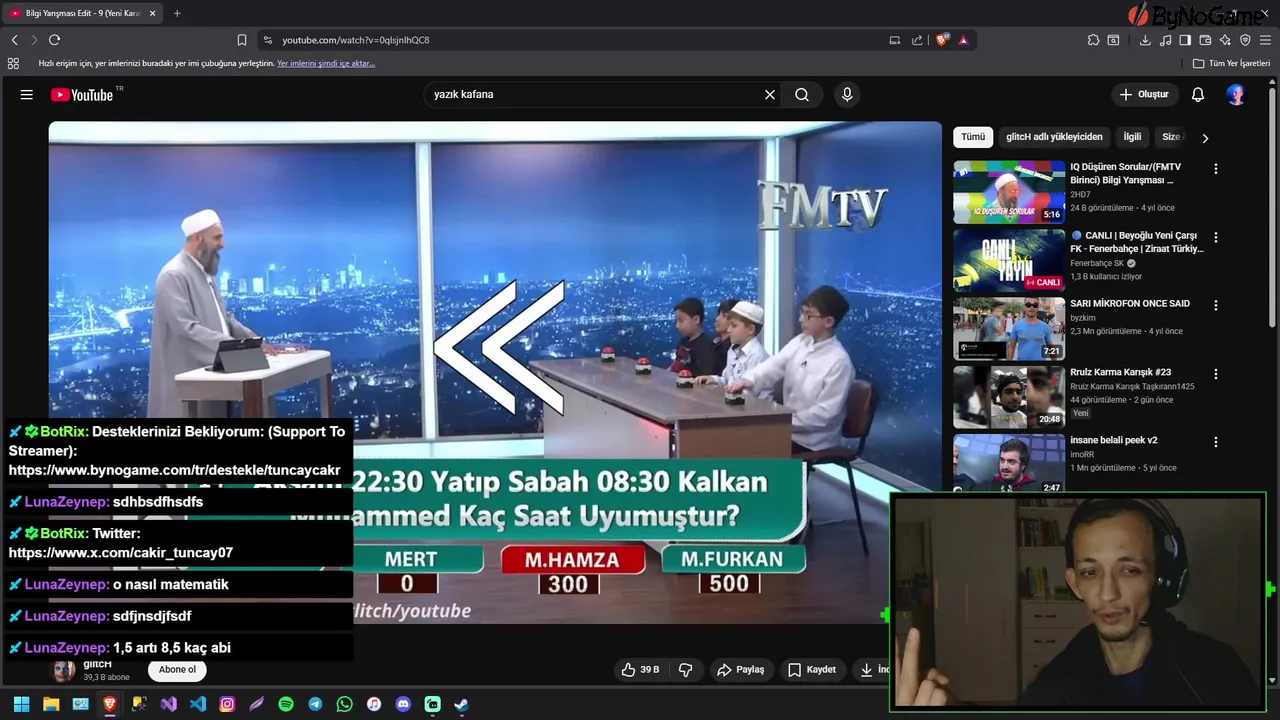Open site settings icon beside the URL

[x=267, y=40]
